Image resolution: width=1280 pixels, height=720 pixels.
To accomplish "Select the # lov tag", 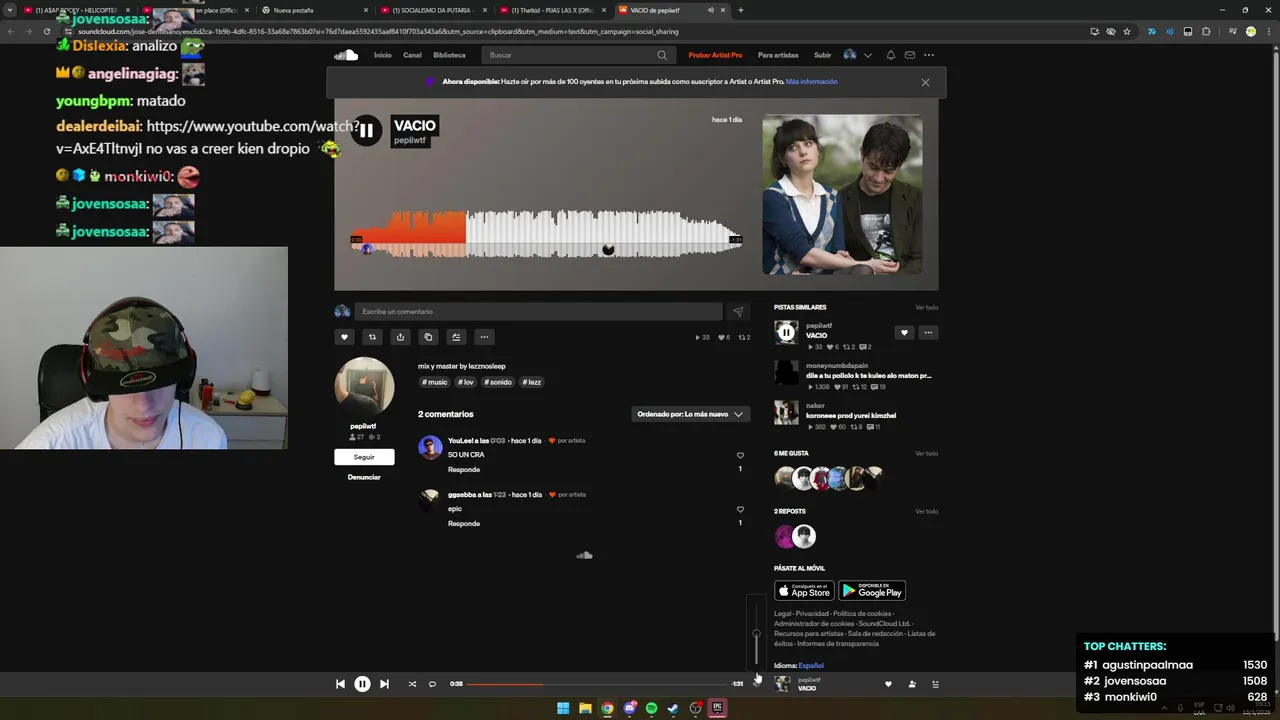I will click(x=466, y=382).
